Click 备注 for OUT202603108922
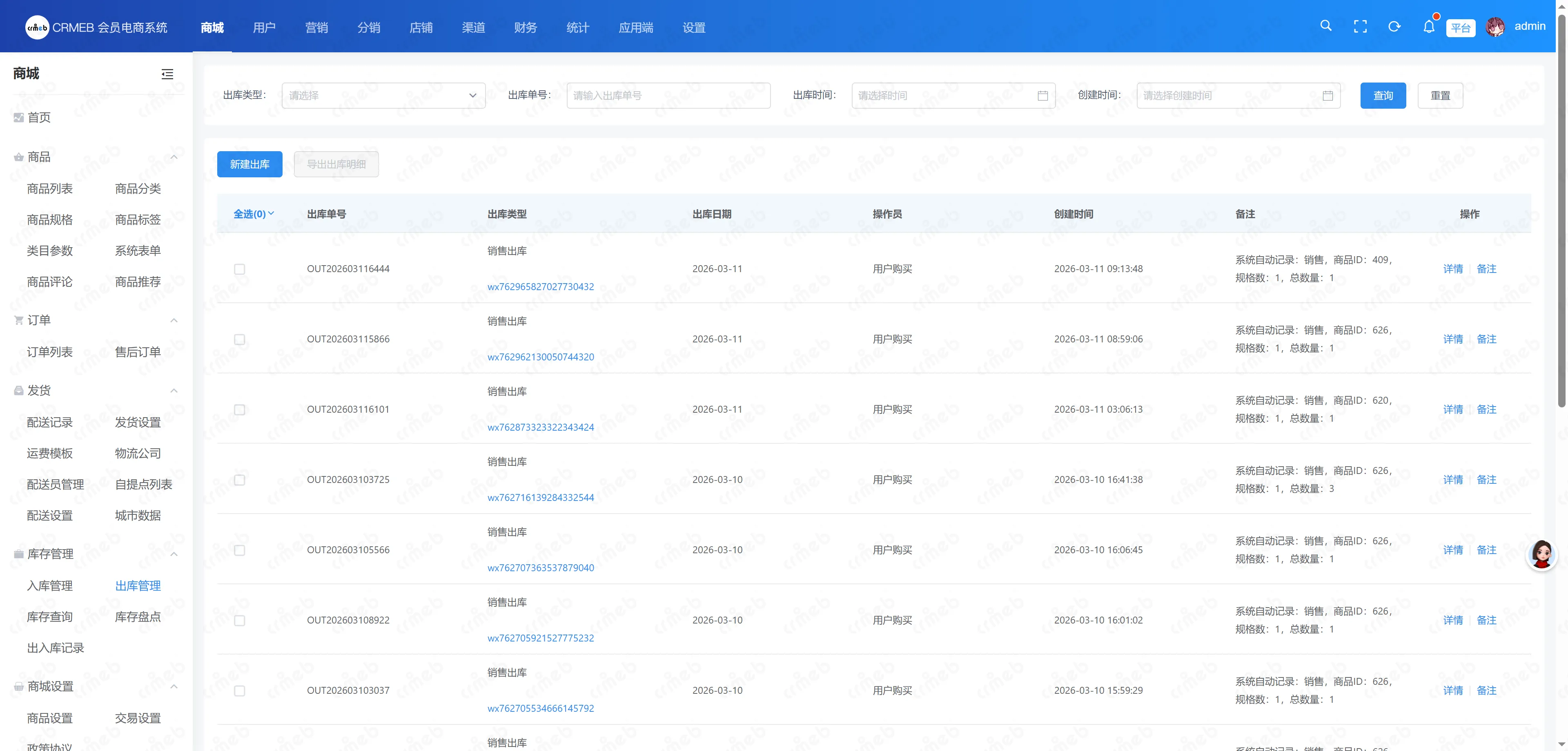The height and width of the screenshot is (751, 1568). [x=1486, y=620]
